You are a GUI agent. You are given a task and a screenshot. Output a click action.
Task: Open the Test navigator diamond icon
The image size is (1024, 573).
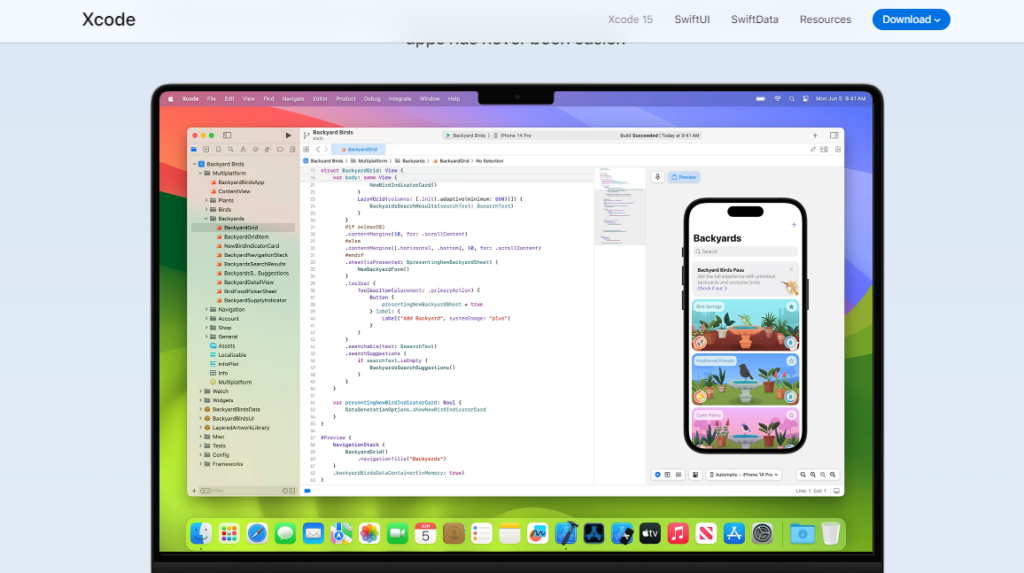pos(255,150)
